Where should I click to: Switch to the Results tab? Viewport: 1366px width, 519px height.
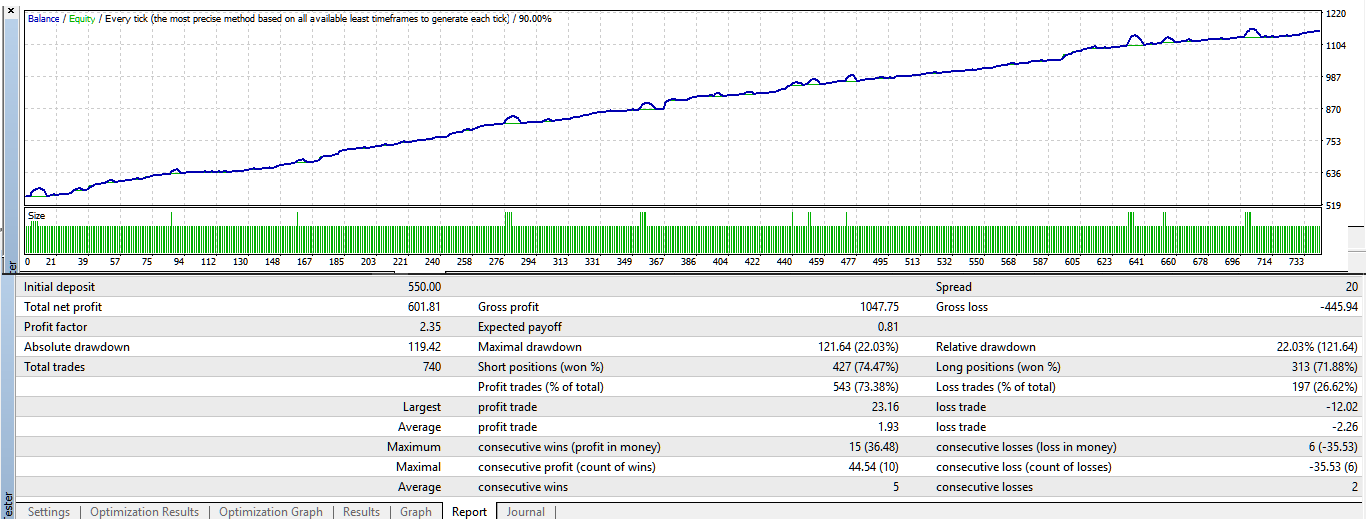361,511
